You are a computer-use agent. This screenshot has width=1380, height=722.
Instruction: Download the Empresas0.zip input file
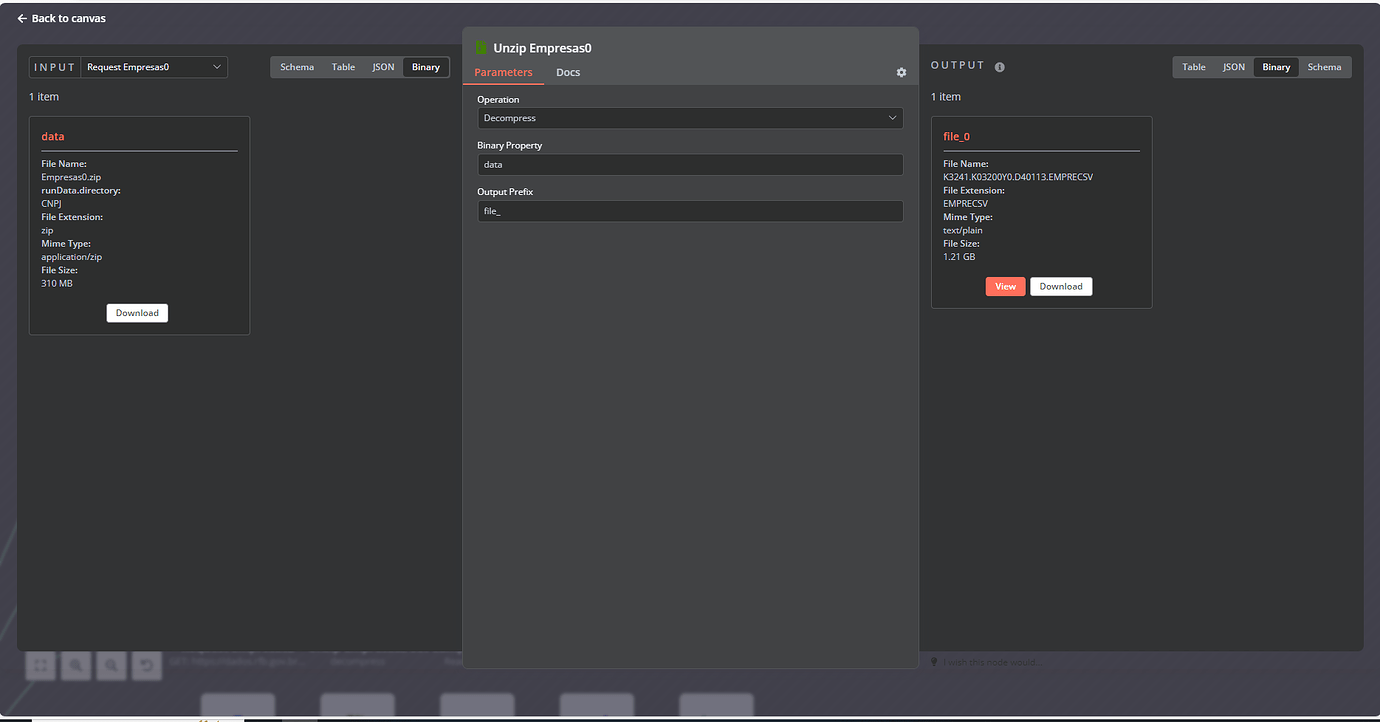137,313
